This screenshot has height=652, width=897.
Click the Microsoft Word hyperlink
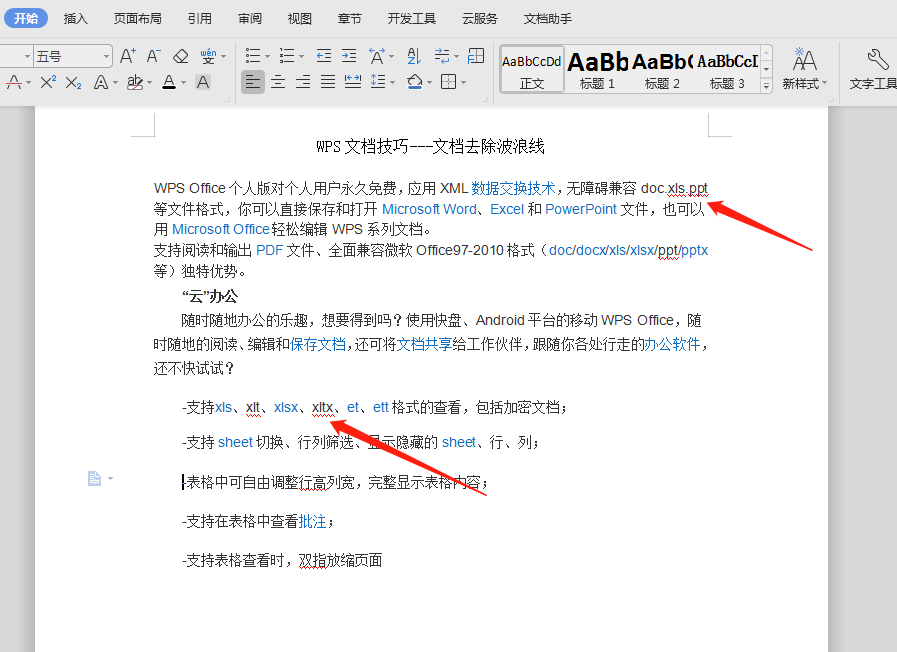(429, 209)
